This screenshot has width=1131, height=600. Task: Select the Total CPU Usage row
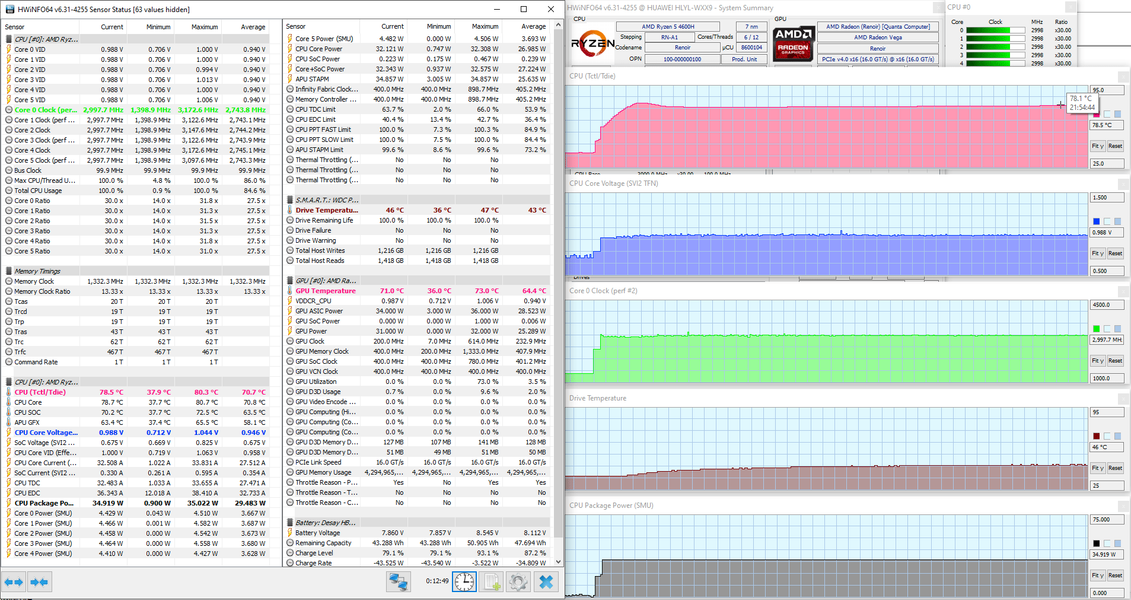click(x=136, y=190)
